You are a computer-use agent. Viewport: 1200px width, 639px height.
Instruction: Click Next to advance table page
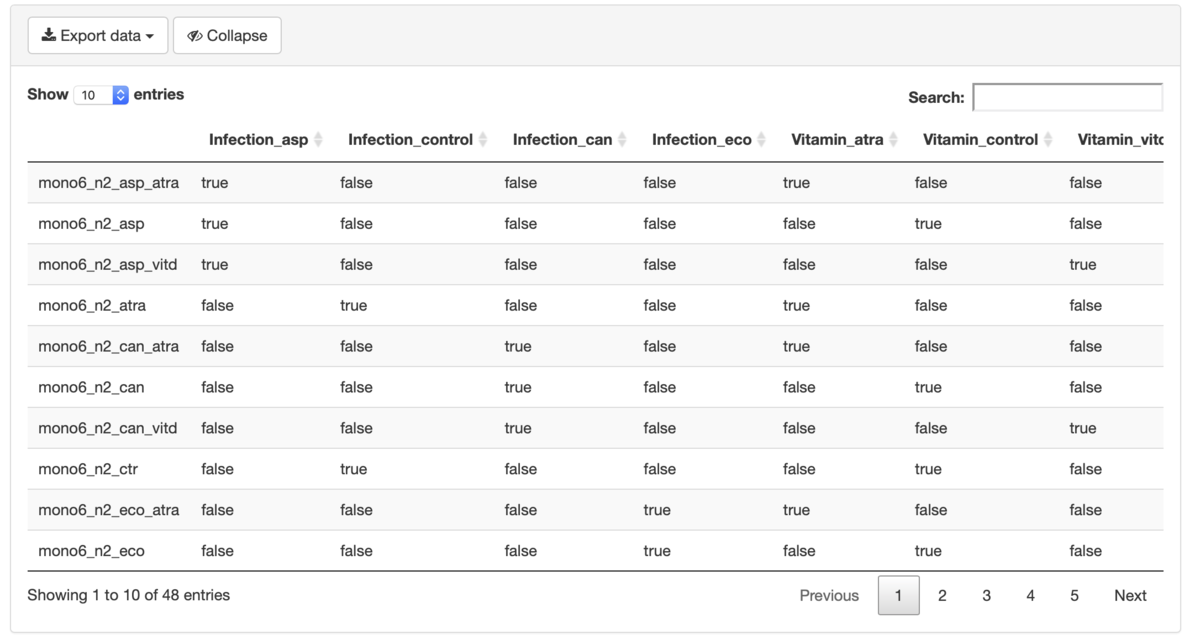point(1130,595)
